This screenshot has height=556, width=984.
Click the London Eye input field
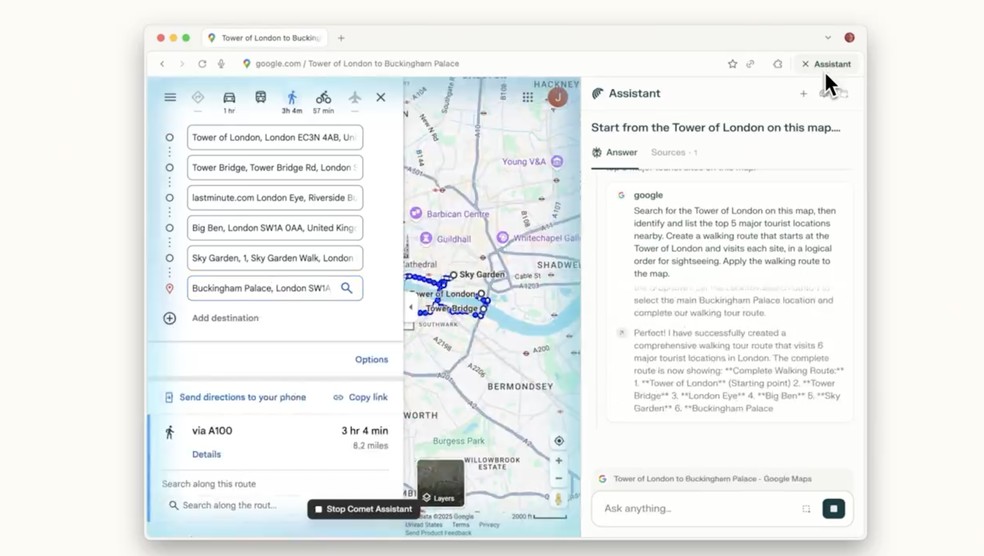coord(275,198)
